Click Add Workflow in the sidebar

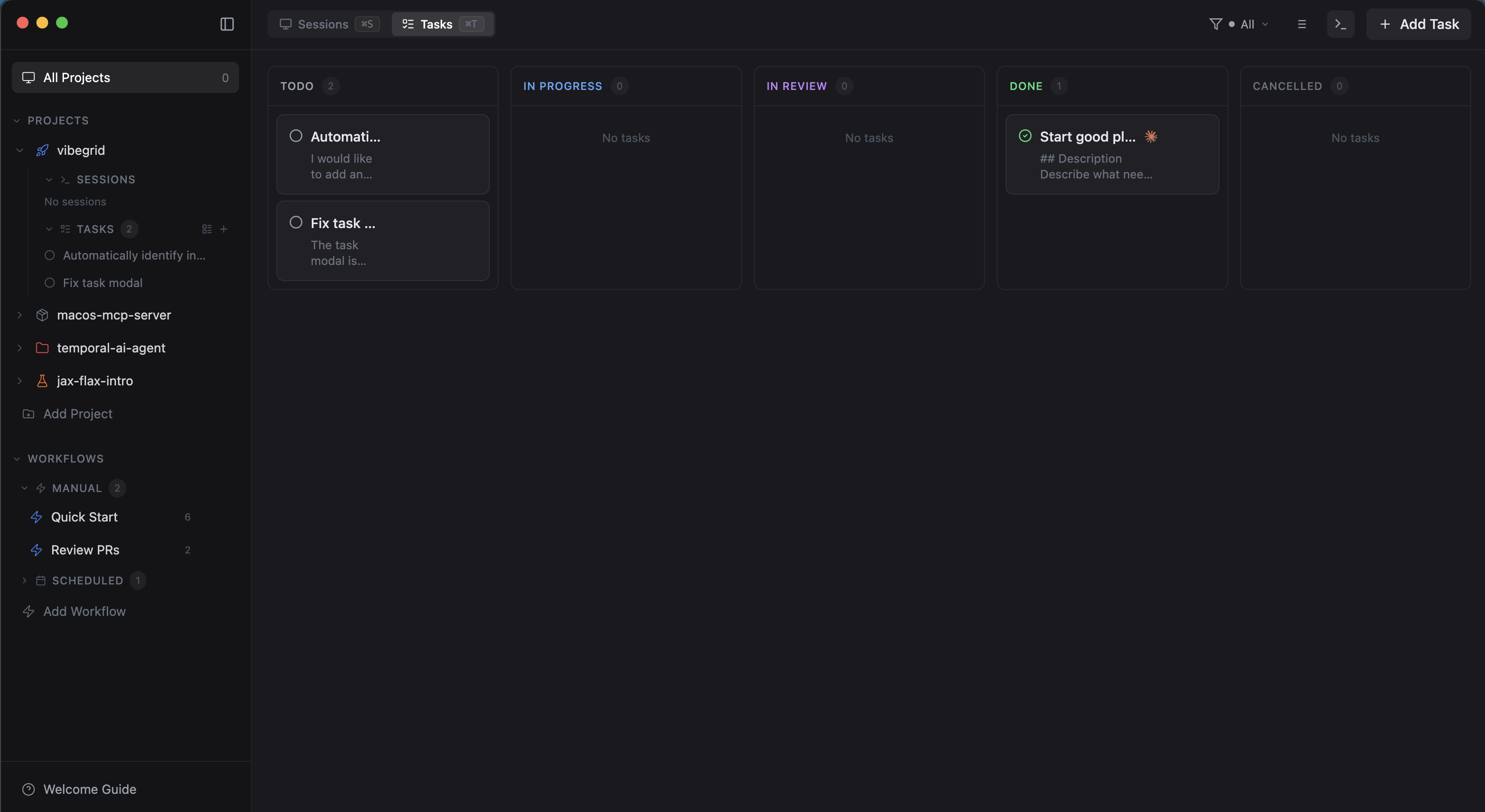(x=84, y=611)
